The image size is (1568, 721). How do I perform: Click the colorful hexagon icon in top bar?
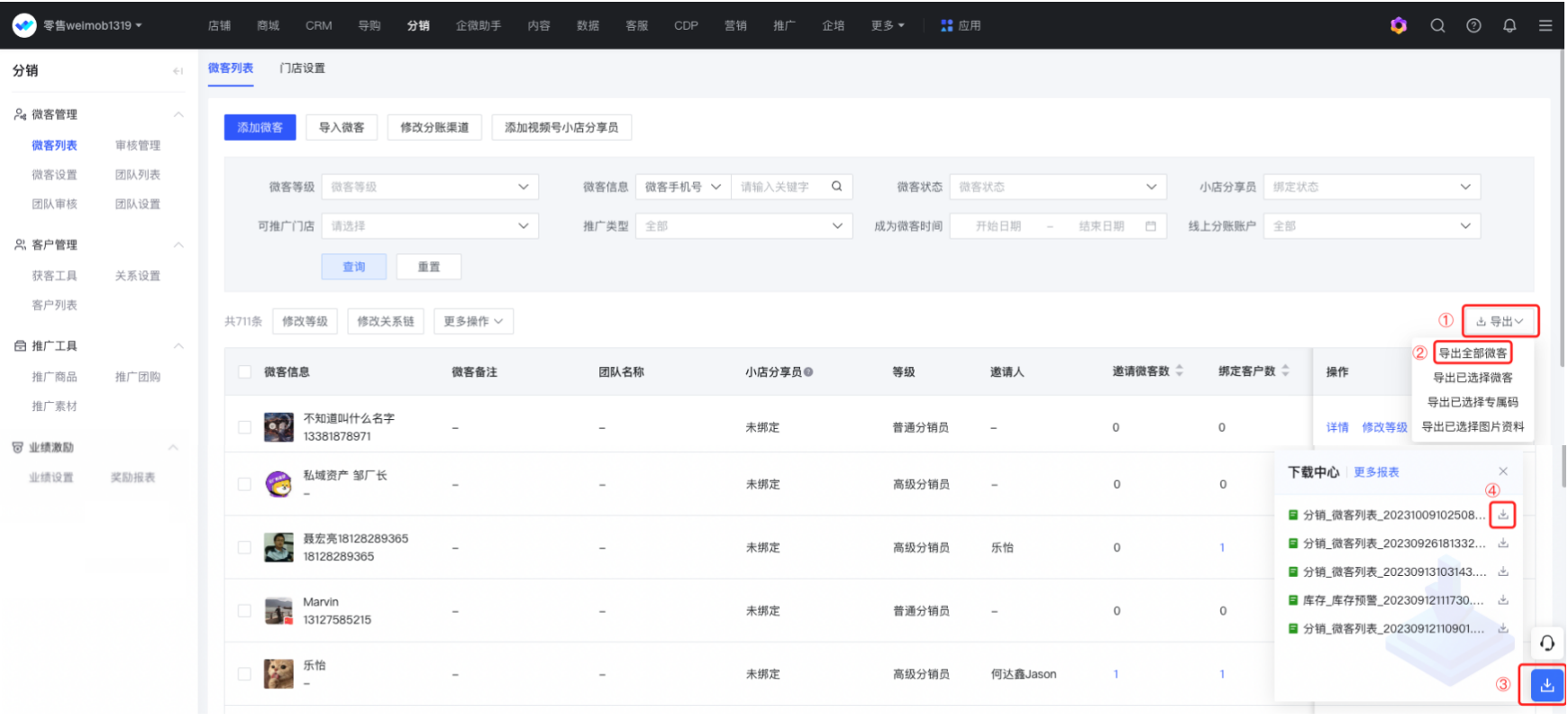point(1399,25)
